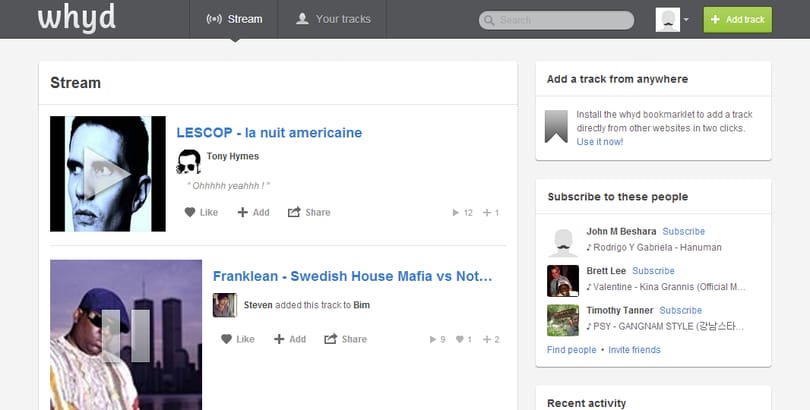Screen dimensions: 810x410
Task: Share the LESCOP la nuit americaine track
Action: 309,212
